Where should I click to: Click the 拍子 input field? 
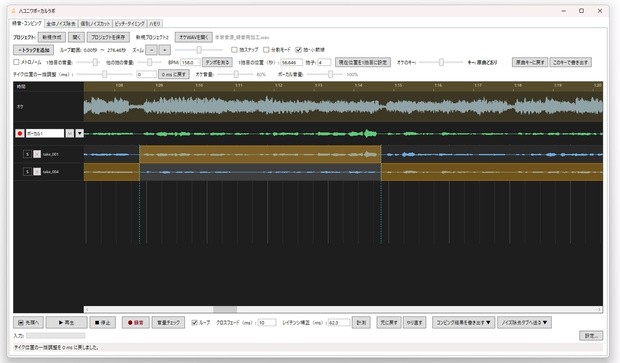coord(324,62)
